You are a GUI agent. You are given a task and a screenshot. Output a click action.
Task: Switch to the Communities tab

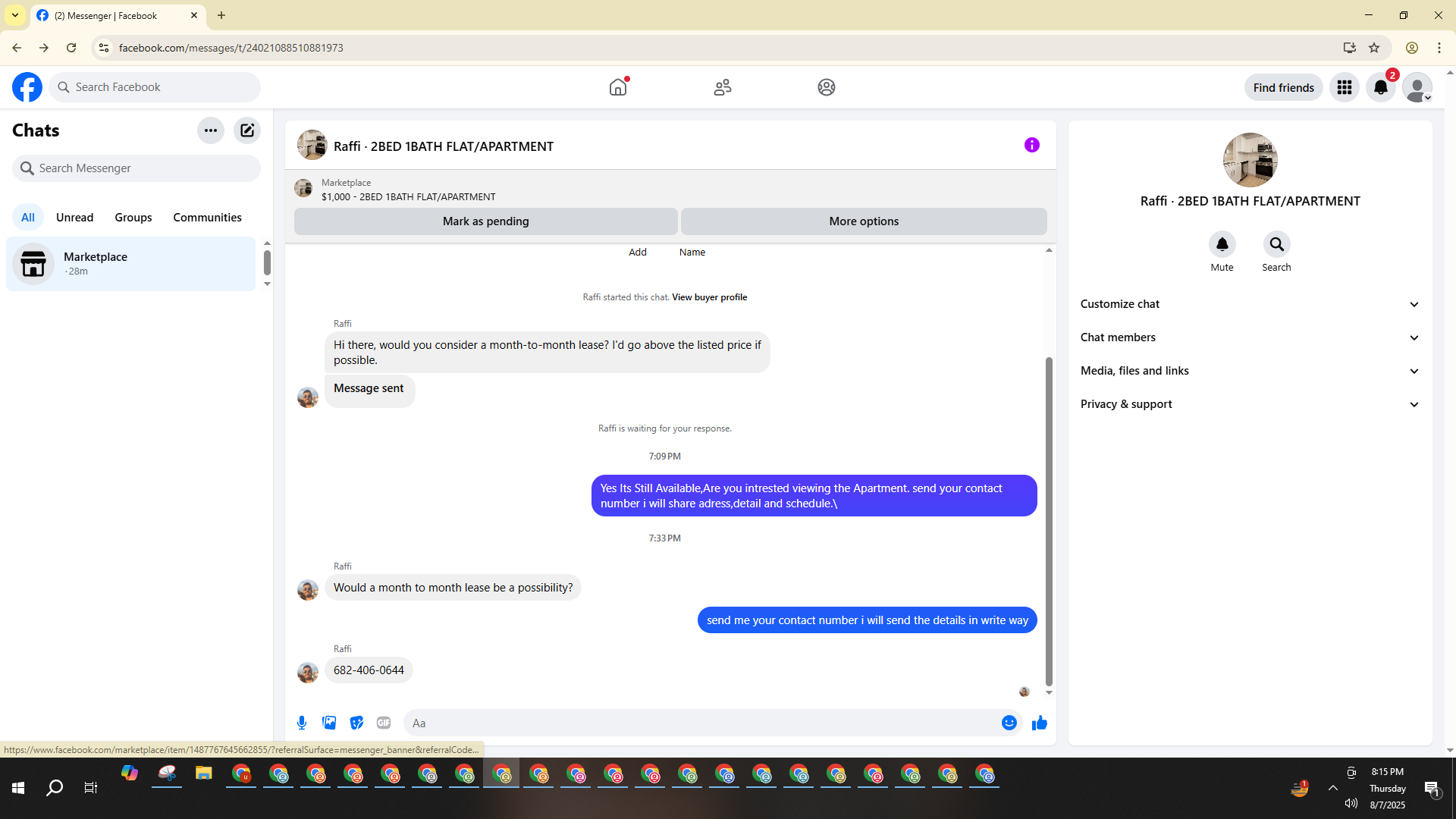click(x=207, y=217)
